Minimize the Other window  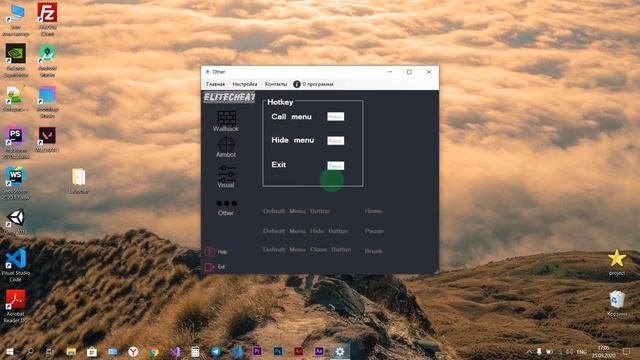pos(390,72)
